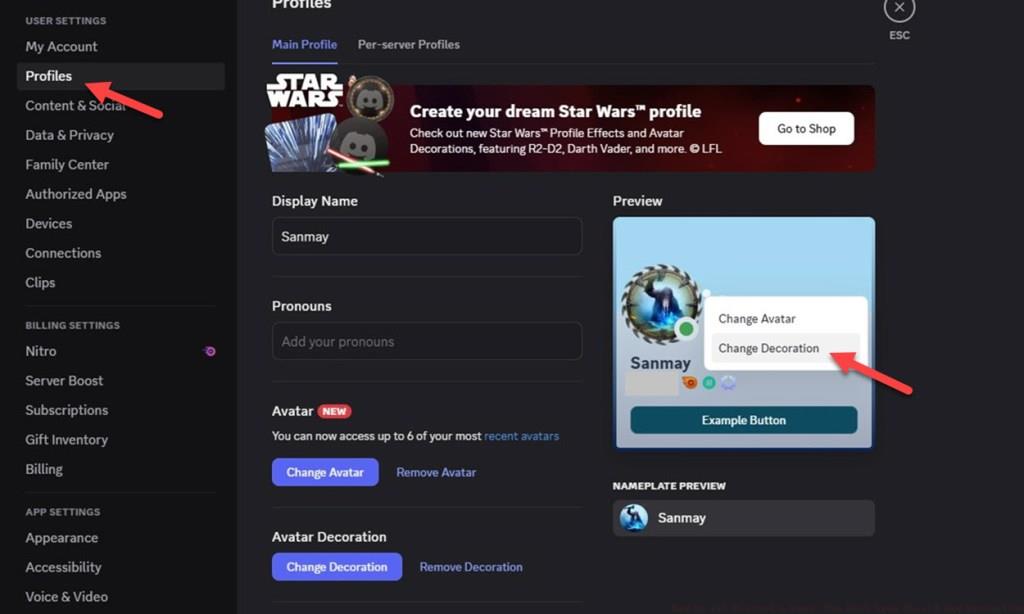Open Voice & Video in App Settings

(x=66, y=596)
